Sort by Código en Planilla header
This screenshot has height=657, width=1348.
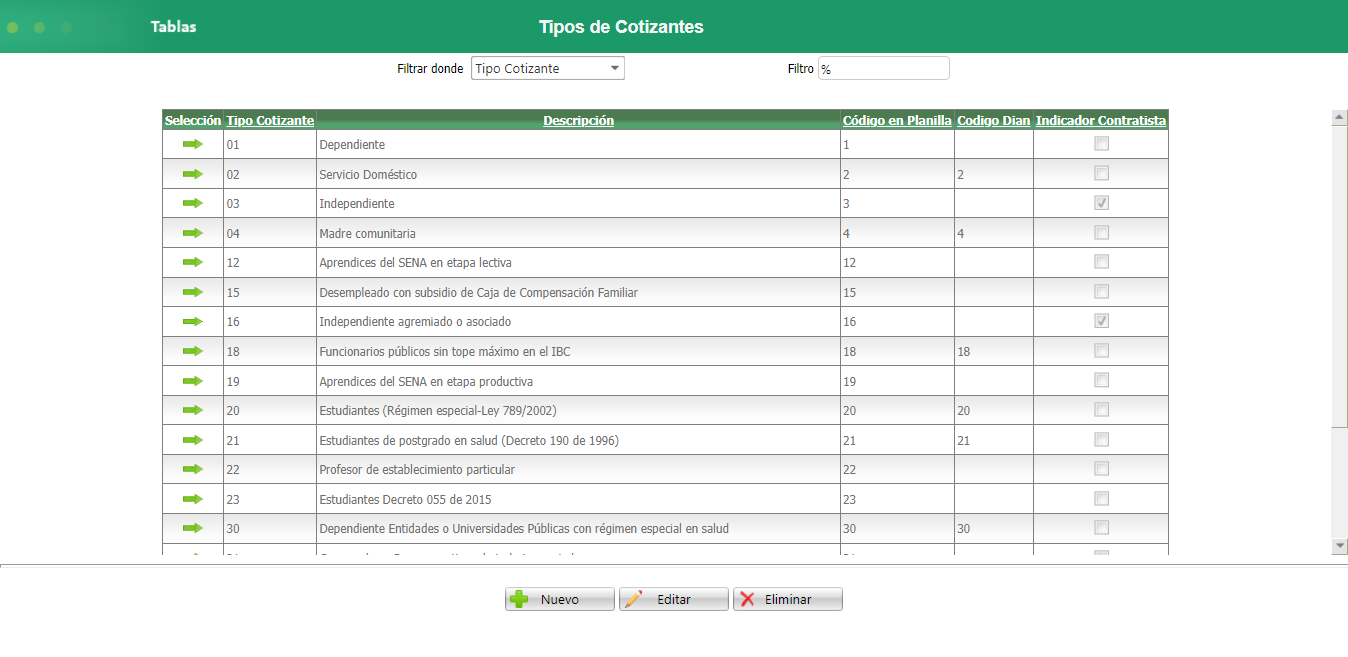click(x=897, y=121)
